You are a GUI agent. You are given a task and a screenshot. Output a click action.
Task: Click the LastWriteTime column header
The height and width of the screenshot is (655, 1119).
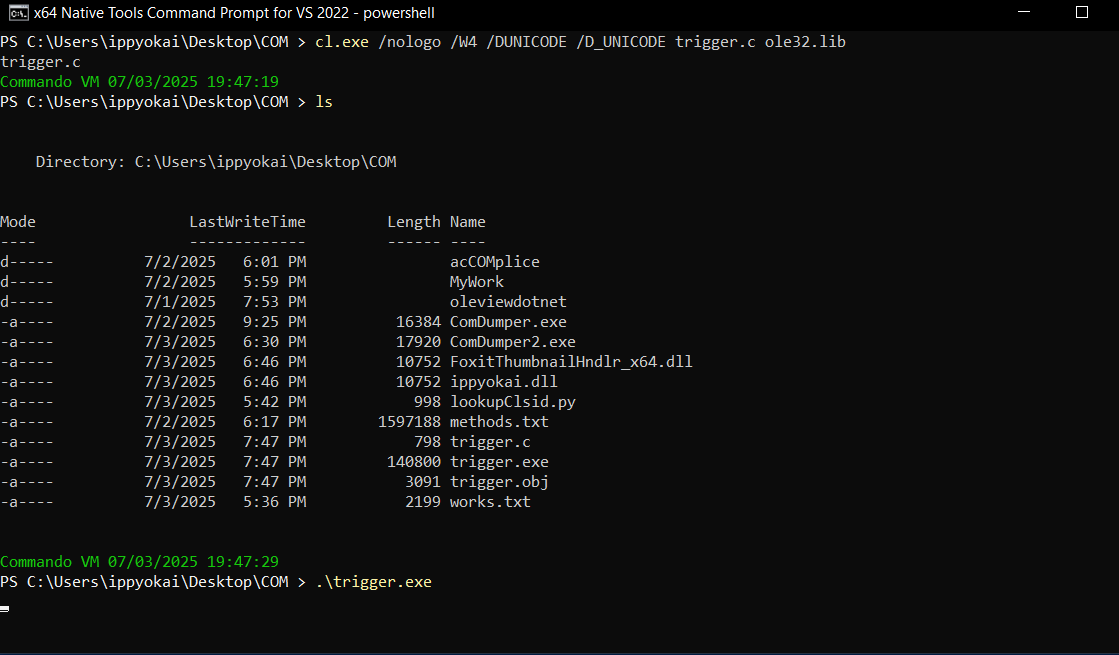247,222
